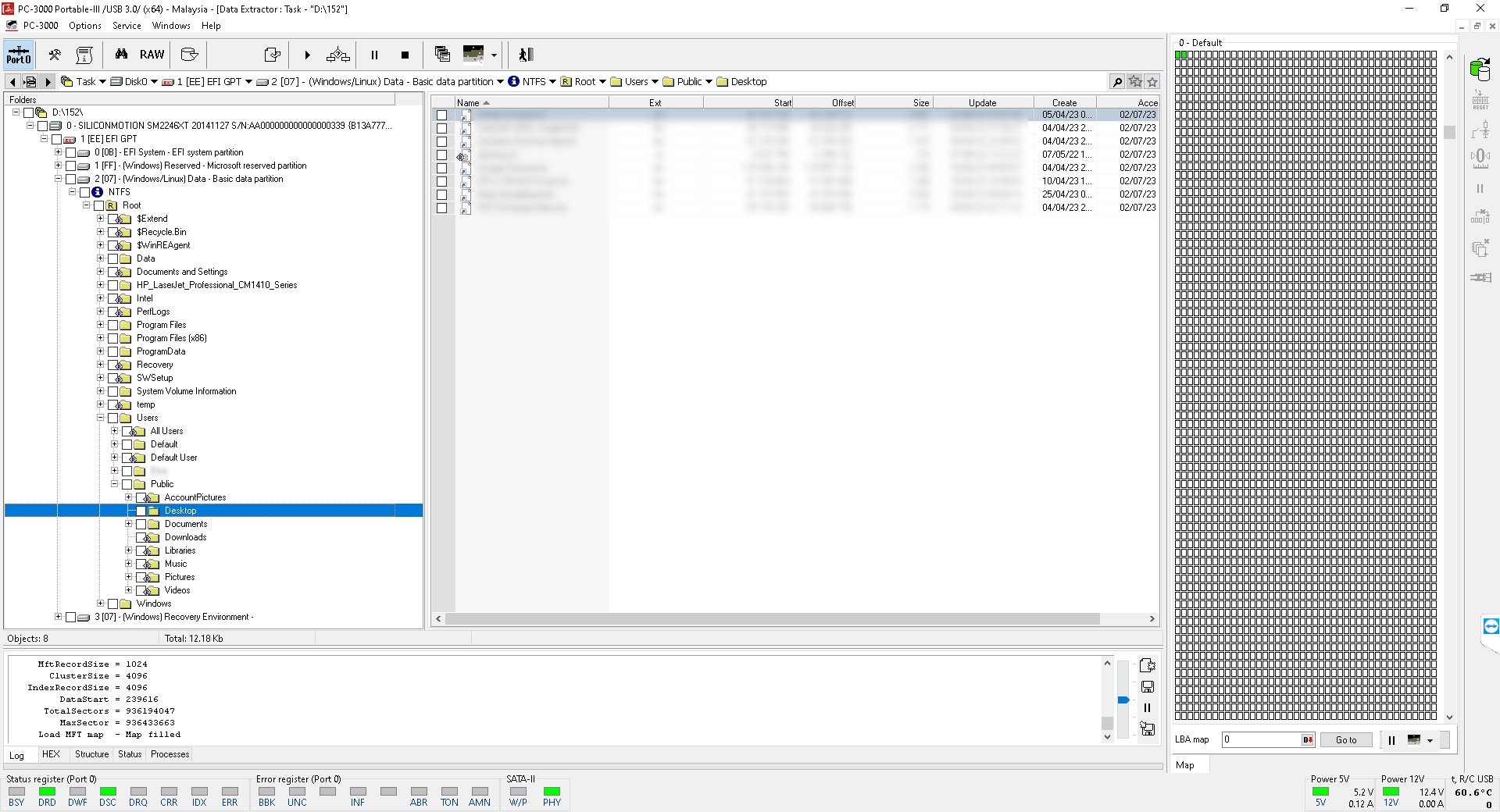Switch to the HEX tab
The height and width of the screenshot is (812, 1500).
point(51,754)
